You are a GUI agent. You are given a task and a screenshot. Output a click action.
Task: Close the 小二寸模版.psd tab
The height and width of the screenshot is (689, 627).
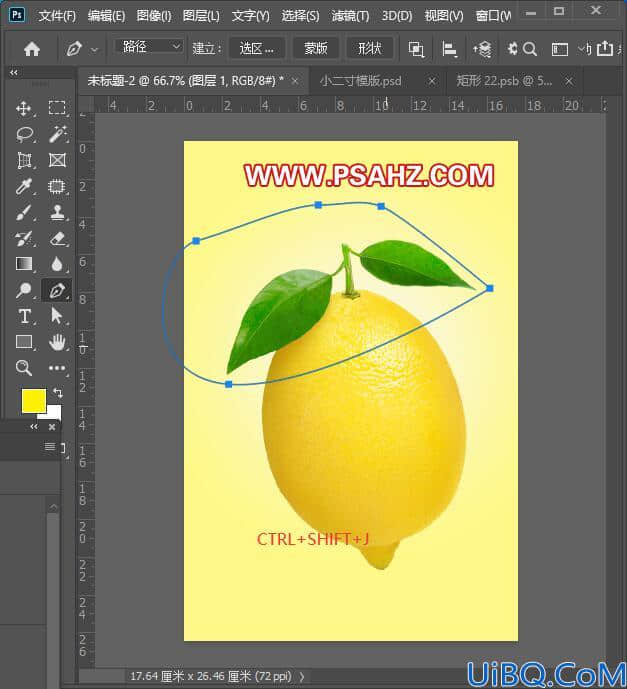(432, 81)
